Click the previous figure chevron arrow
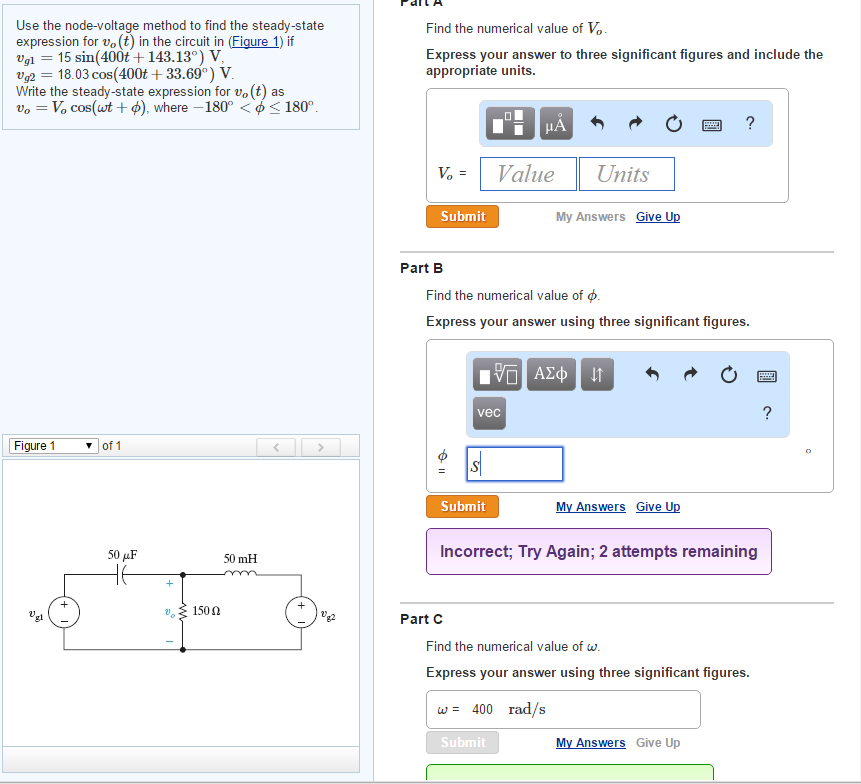Viewport: 861px width, 784px height. click(276, 447)
